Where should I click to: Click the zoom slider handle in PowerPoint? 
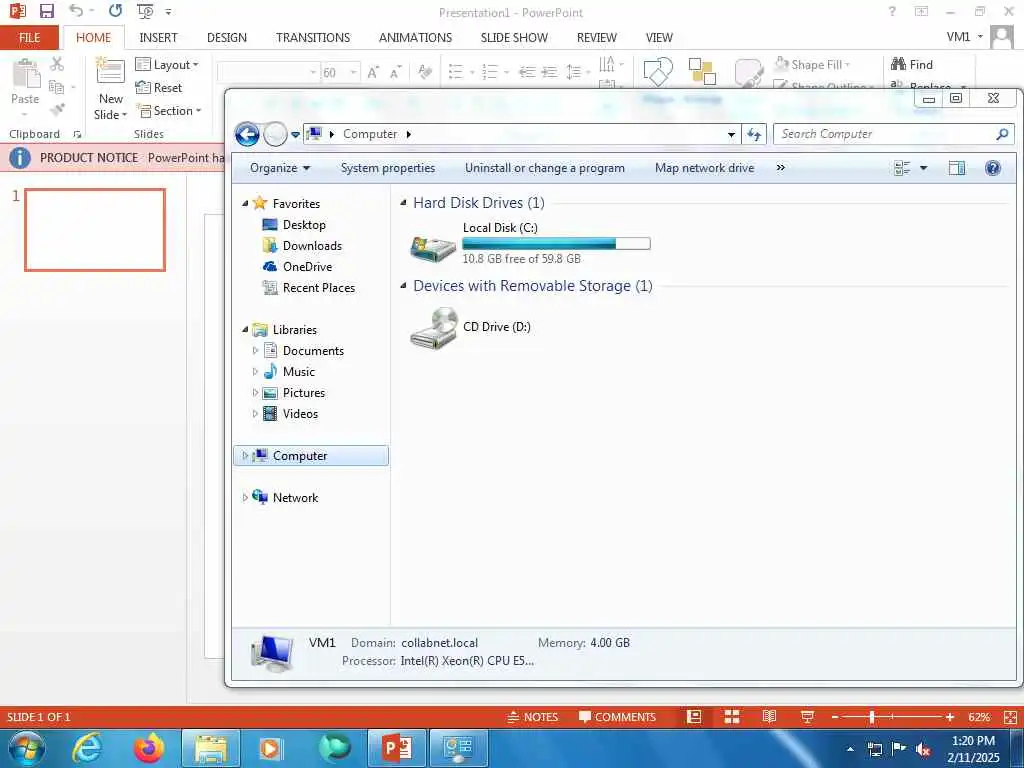pos(872,717)
